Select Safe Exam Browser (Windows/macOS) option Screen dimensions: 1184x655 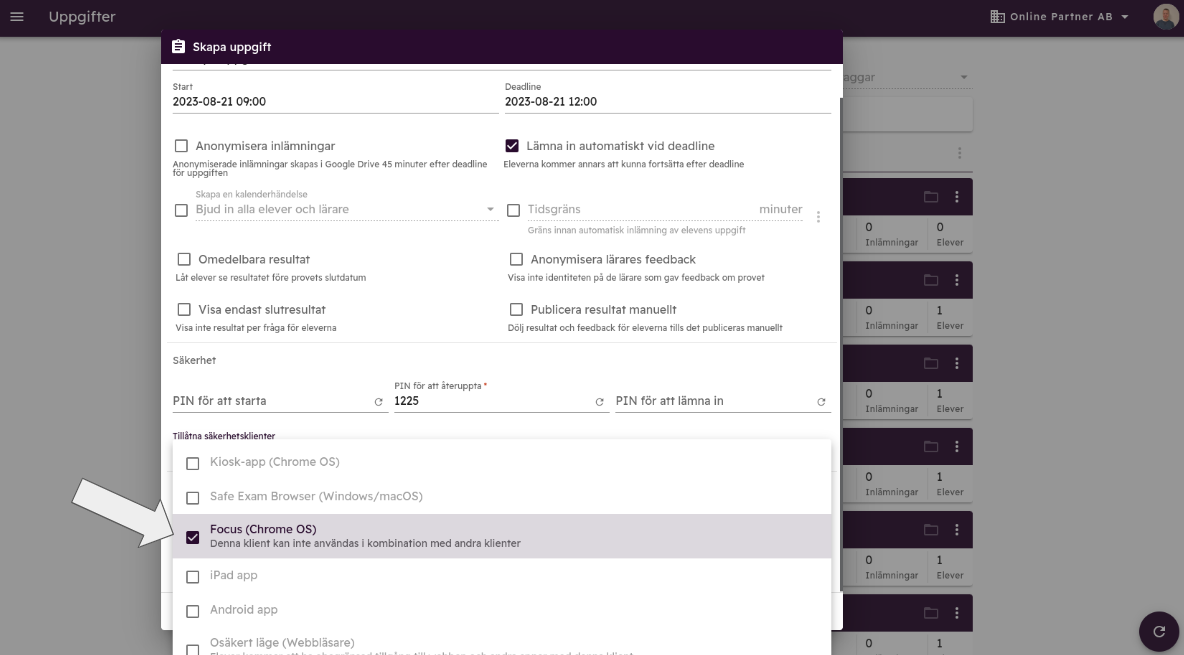193,497
